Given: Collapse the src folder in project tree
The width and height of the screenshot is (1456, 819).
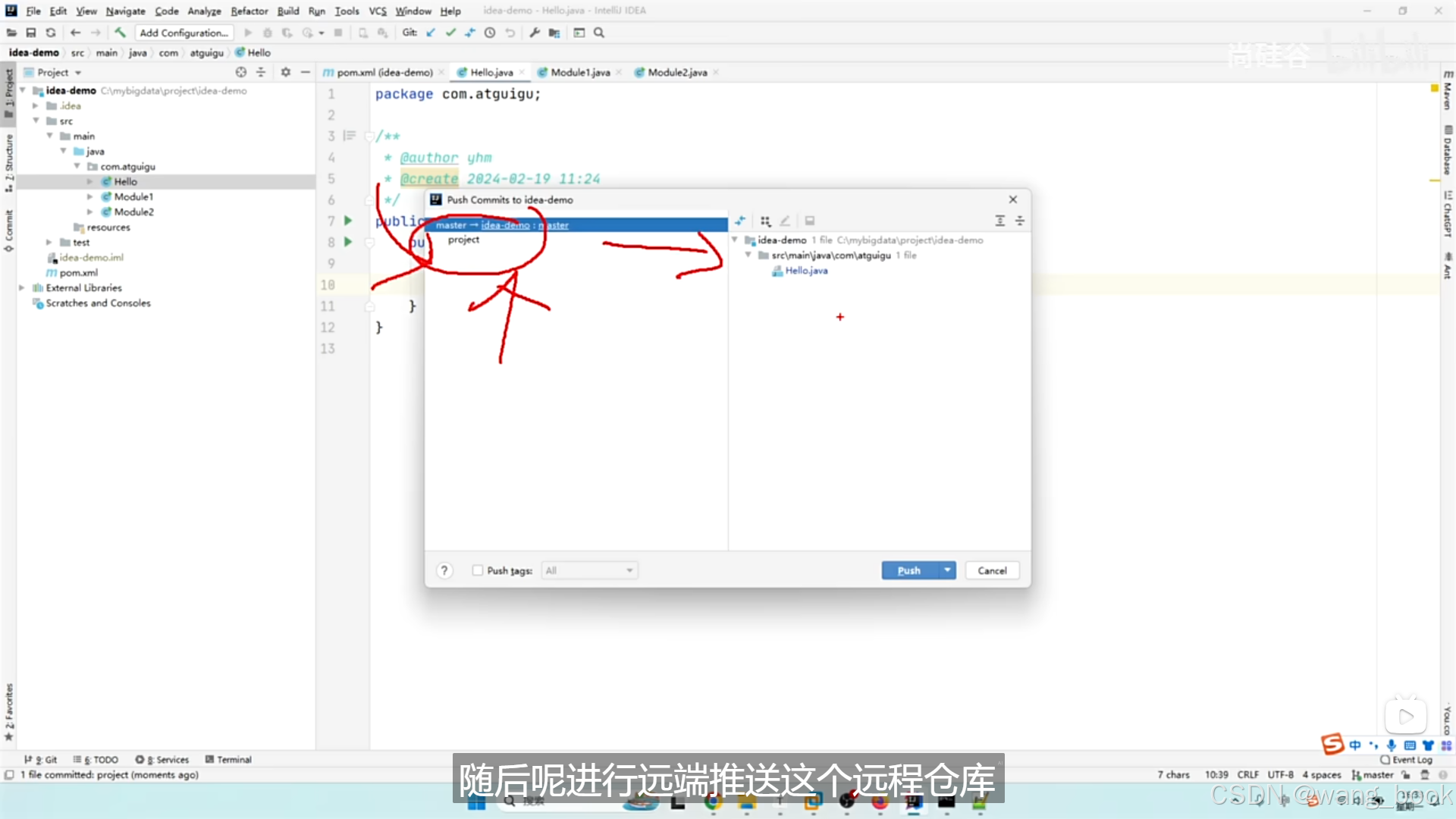Looking at the screenshot, I should tap(36, 121).
